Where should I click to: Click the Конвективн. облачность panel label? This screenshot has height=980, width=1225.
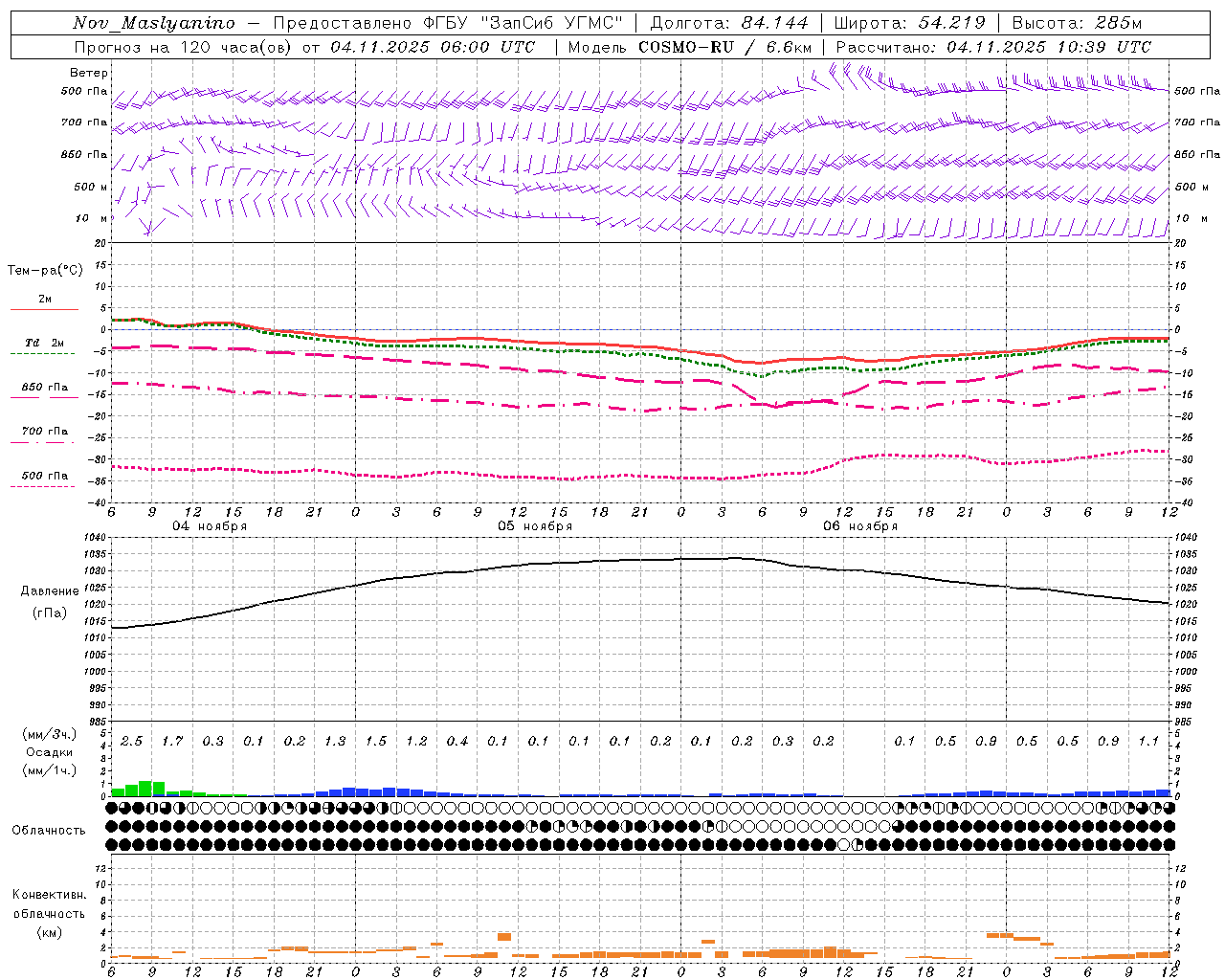(x=49, y=904)
